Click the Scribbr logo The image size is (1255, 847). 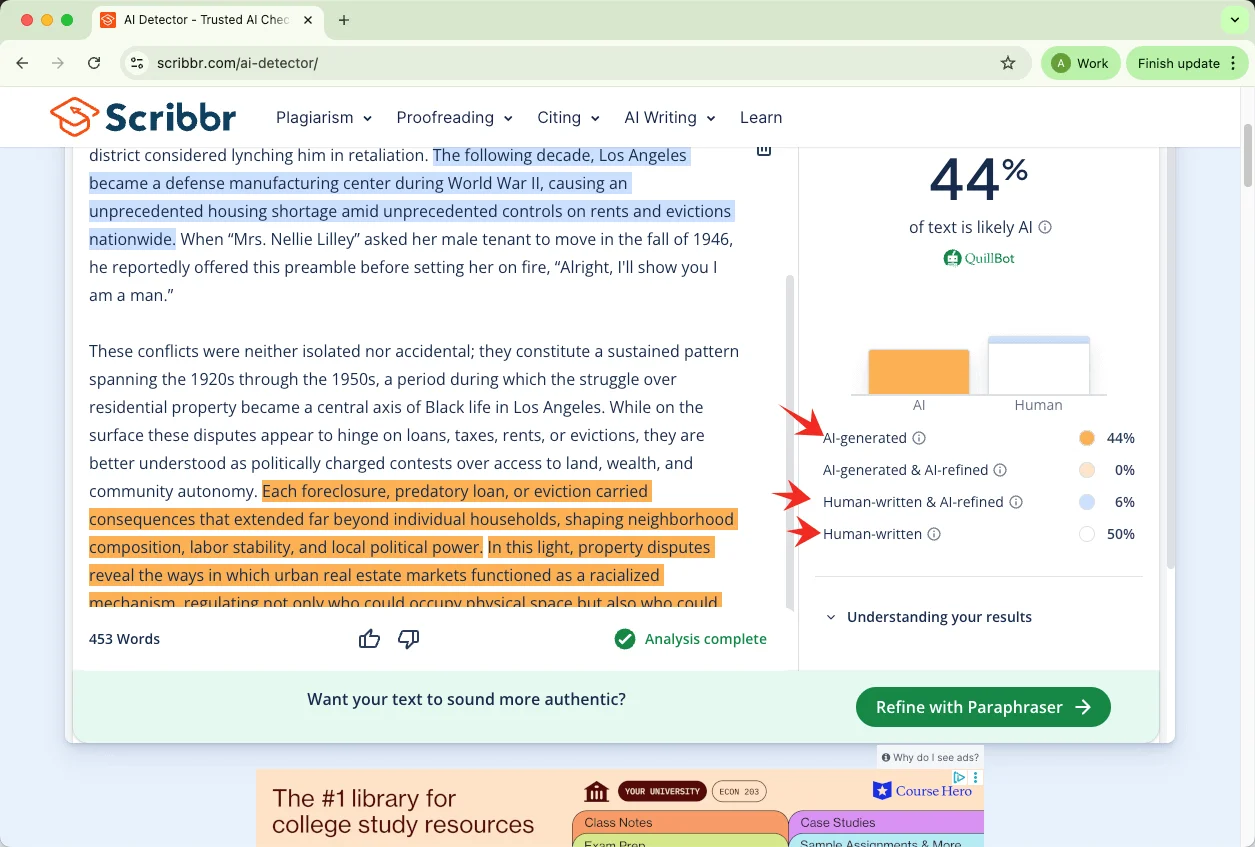tap(143, 117)
